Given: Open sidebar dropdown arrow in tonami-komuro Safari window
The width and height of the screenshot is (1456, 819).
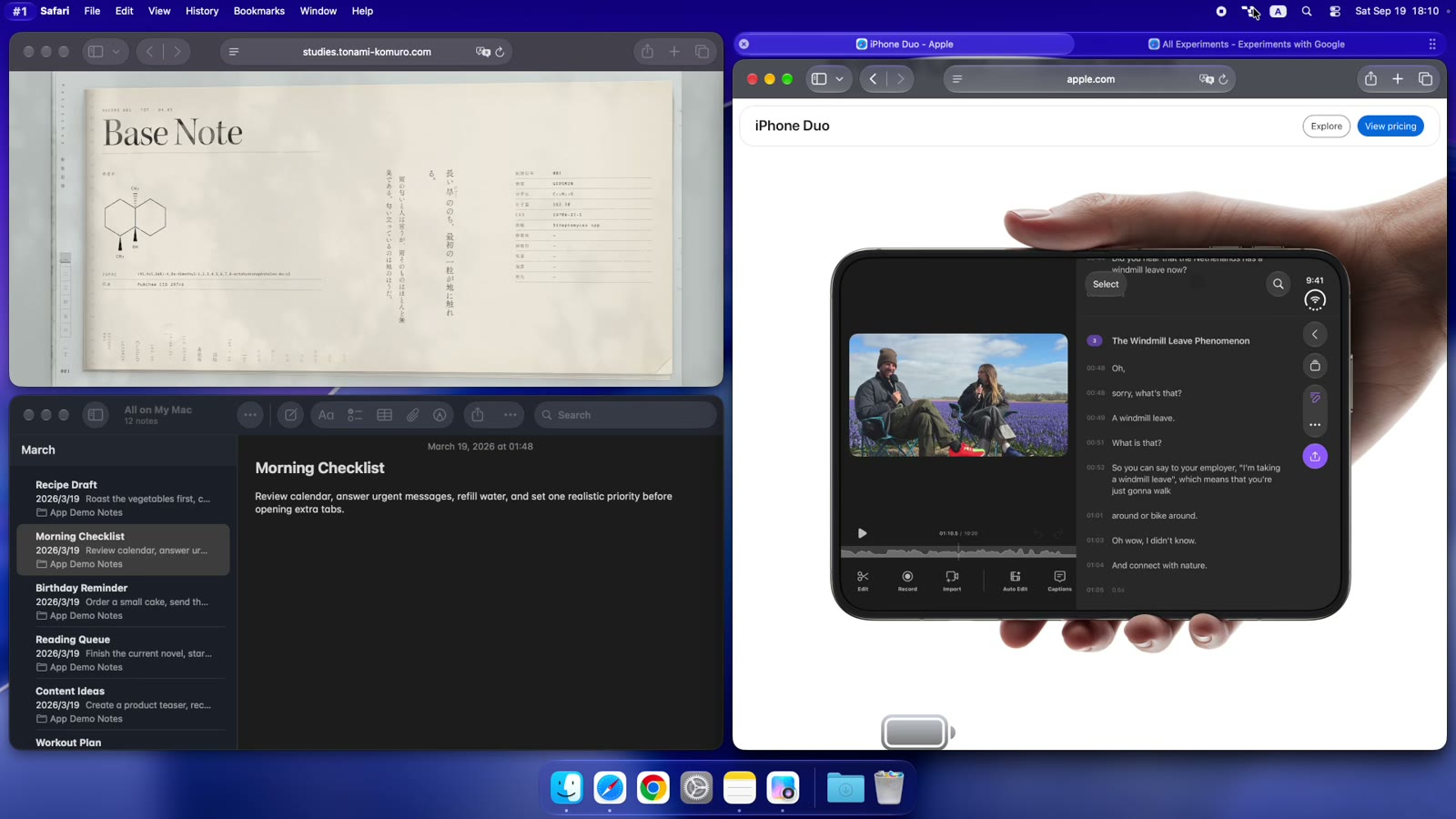Looking at the screenshot, I should [x=116, y=52].
